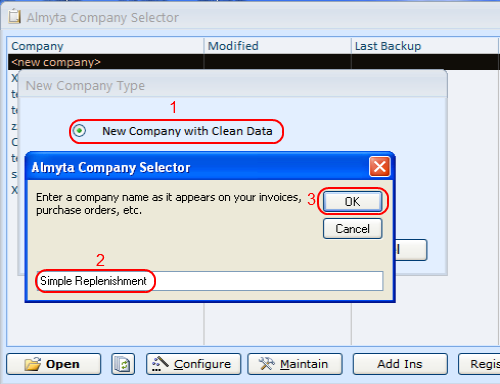The image size is (500, 384).
Task: Click the Modified column header
Action: click(x=277, y=46)
